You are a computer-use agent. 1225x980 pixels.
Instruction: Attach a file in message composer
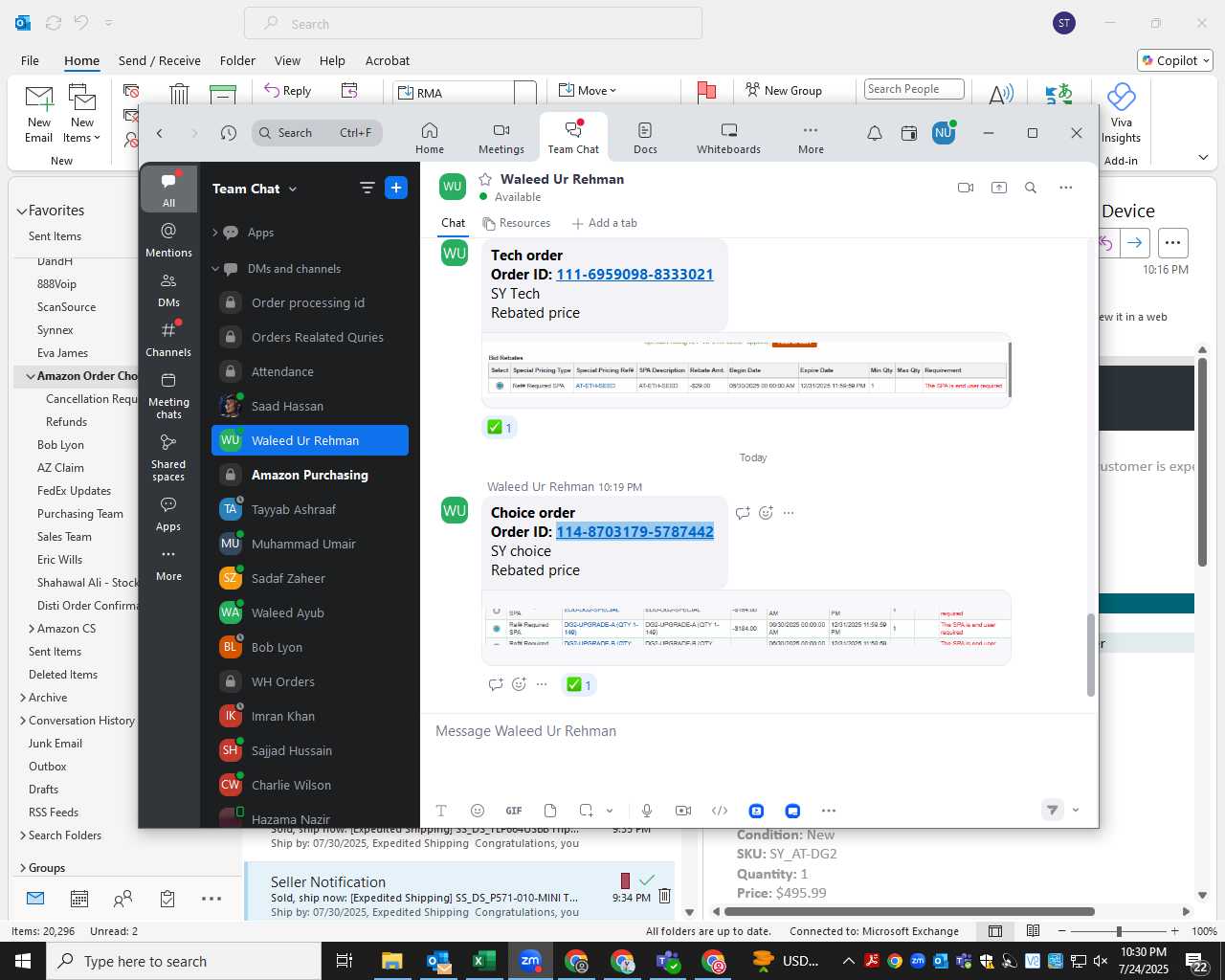(x=550, y=811)
